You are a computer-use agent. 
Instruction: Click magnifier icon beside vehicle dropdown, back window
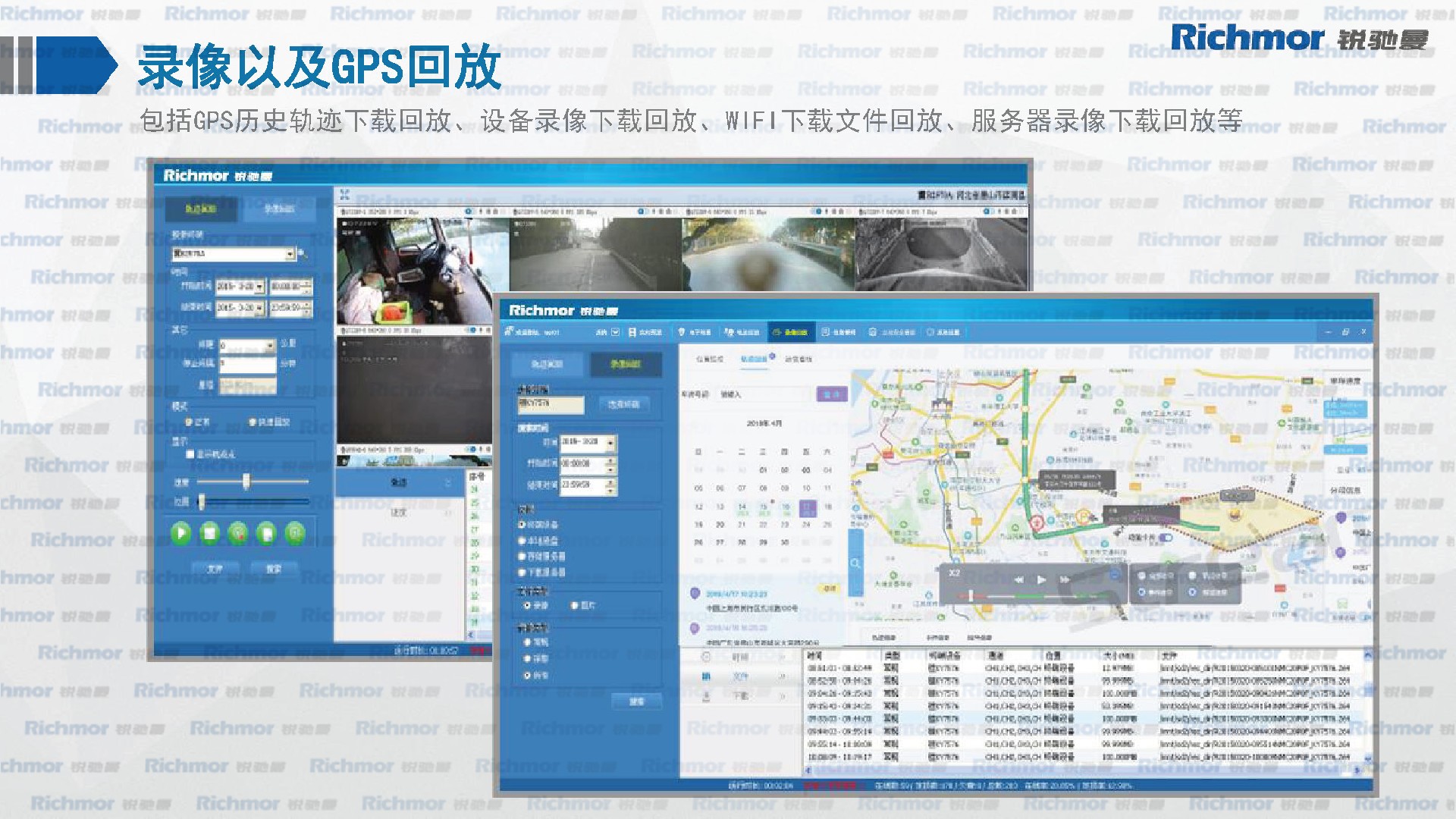pos(303,253)
